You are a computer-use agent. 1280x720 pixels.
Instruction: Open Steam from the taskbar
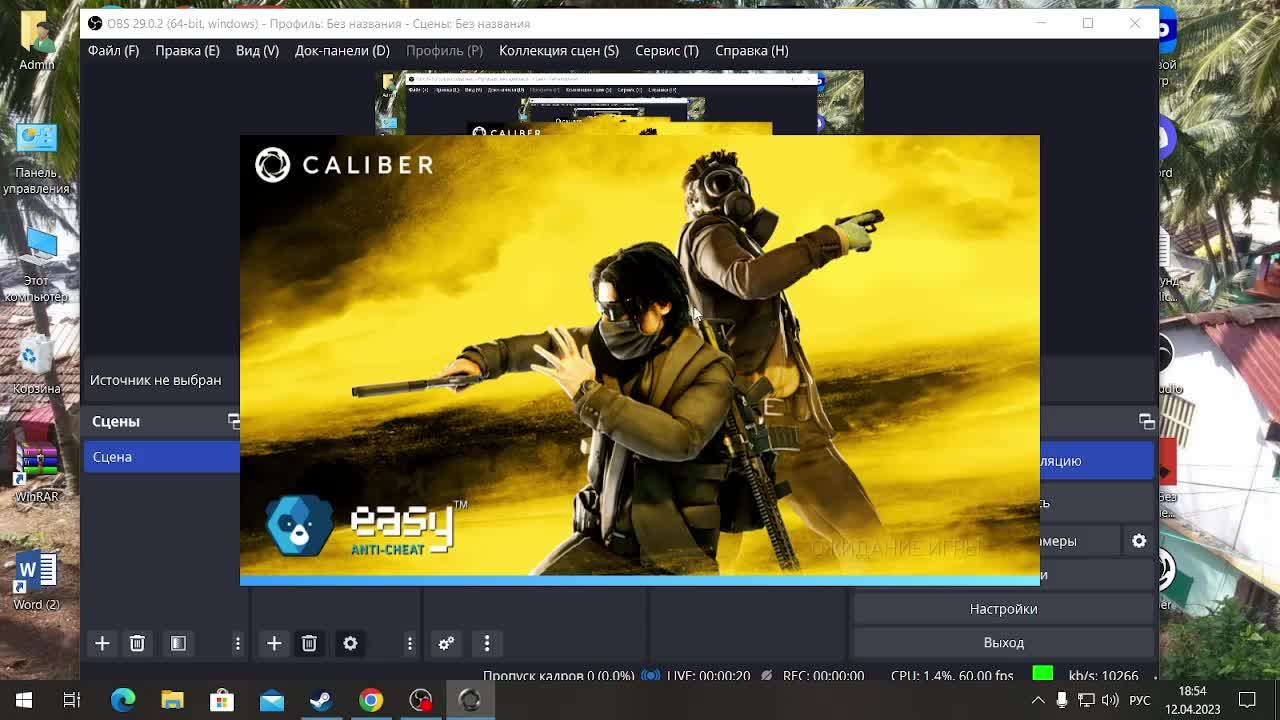click(321, 700)
